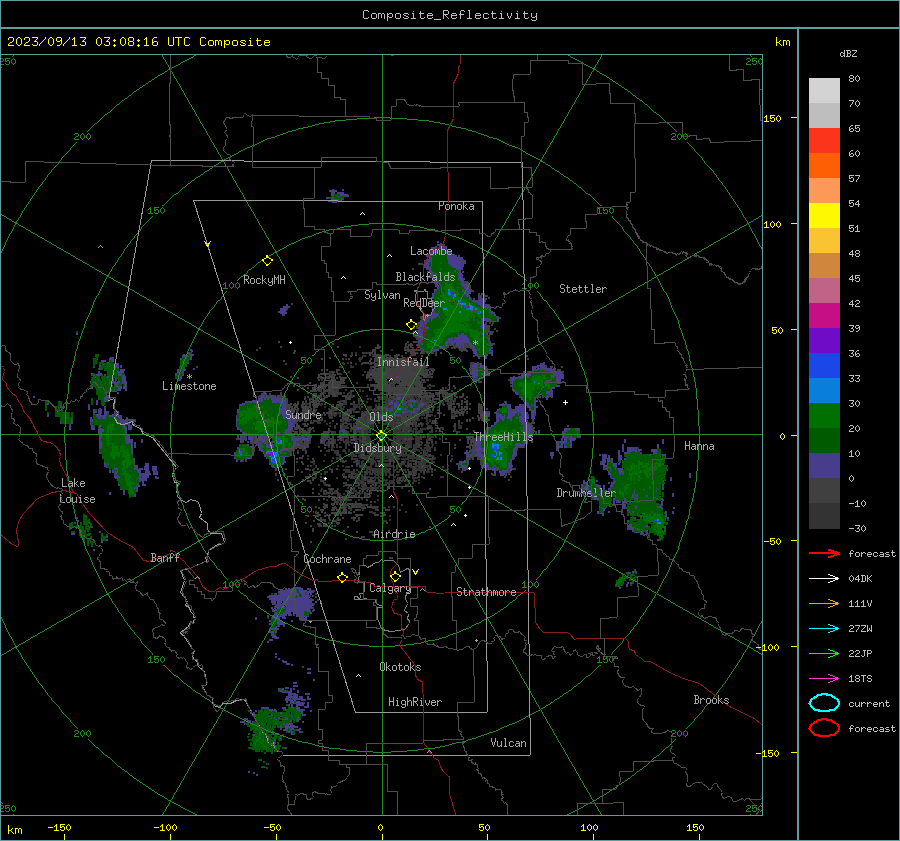Pick the dark blue 36 dBZ swatch
900x841 pixels.
coord(824,366)
